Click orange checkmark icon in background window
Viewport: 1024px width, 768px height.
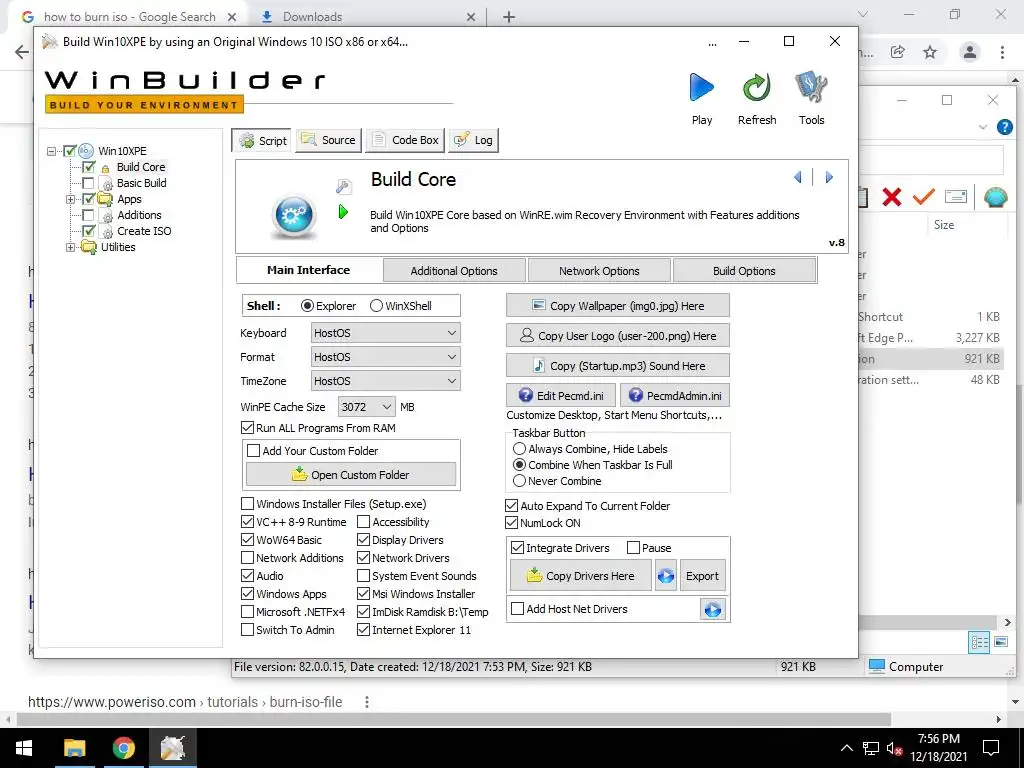923,197
